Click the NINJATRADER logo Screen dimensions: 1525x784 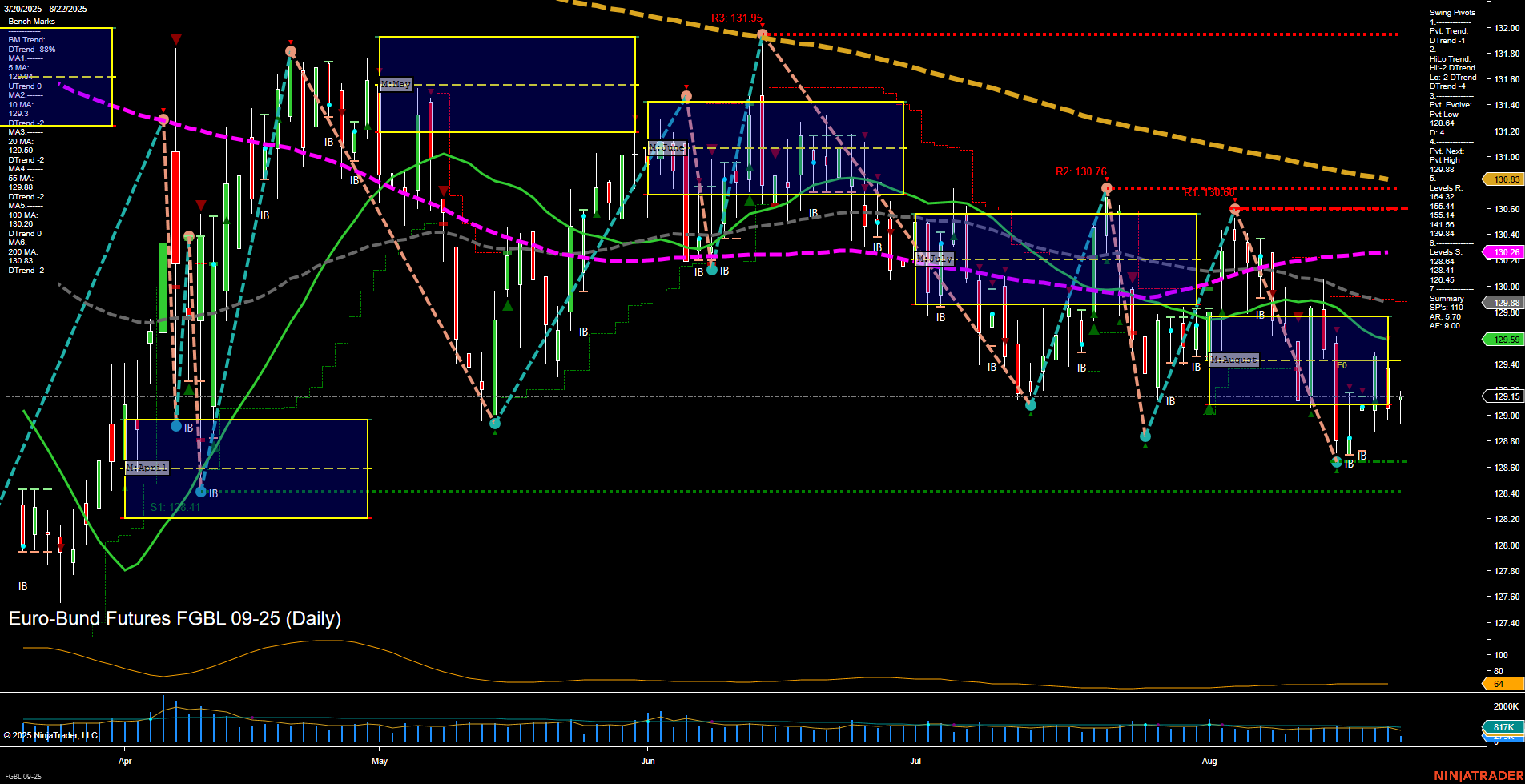coord(1479,774)
